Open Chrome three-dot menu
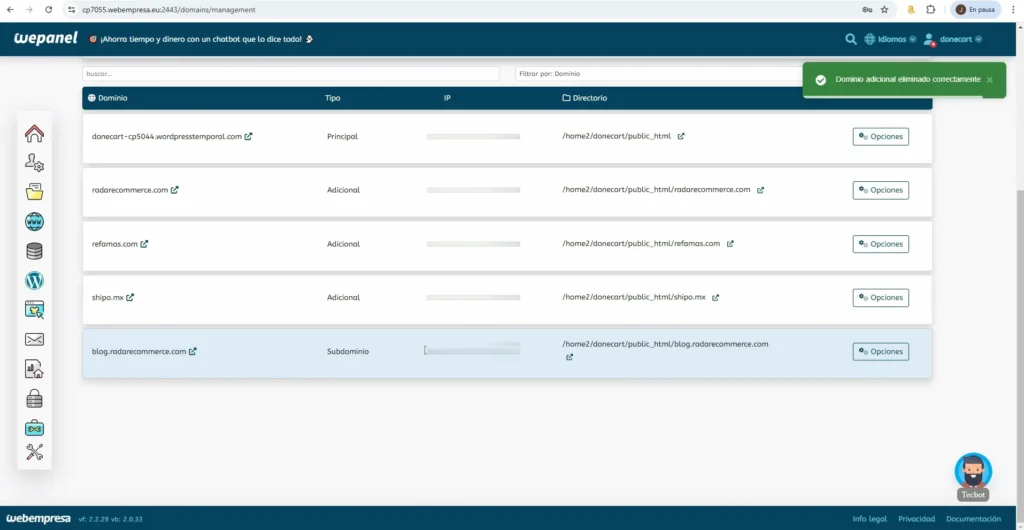The image size is (1024, 530). click(x=1013, y=10)
